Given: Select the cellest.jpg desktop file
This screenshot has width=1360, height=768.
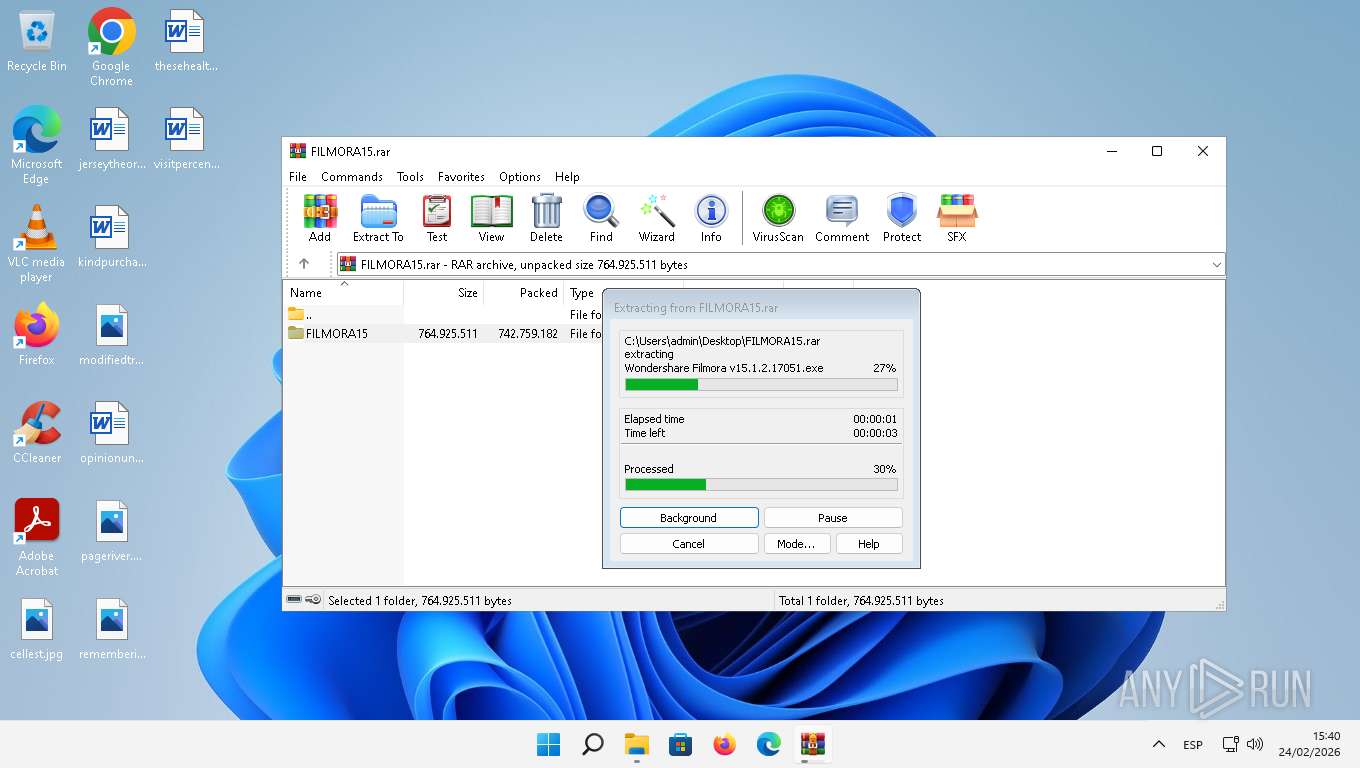Looking at the screenshot, I should (x=37, y=630).
